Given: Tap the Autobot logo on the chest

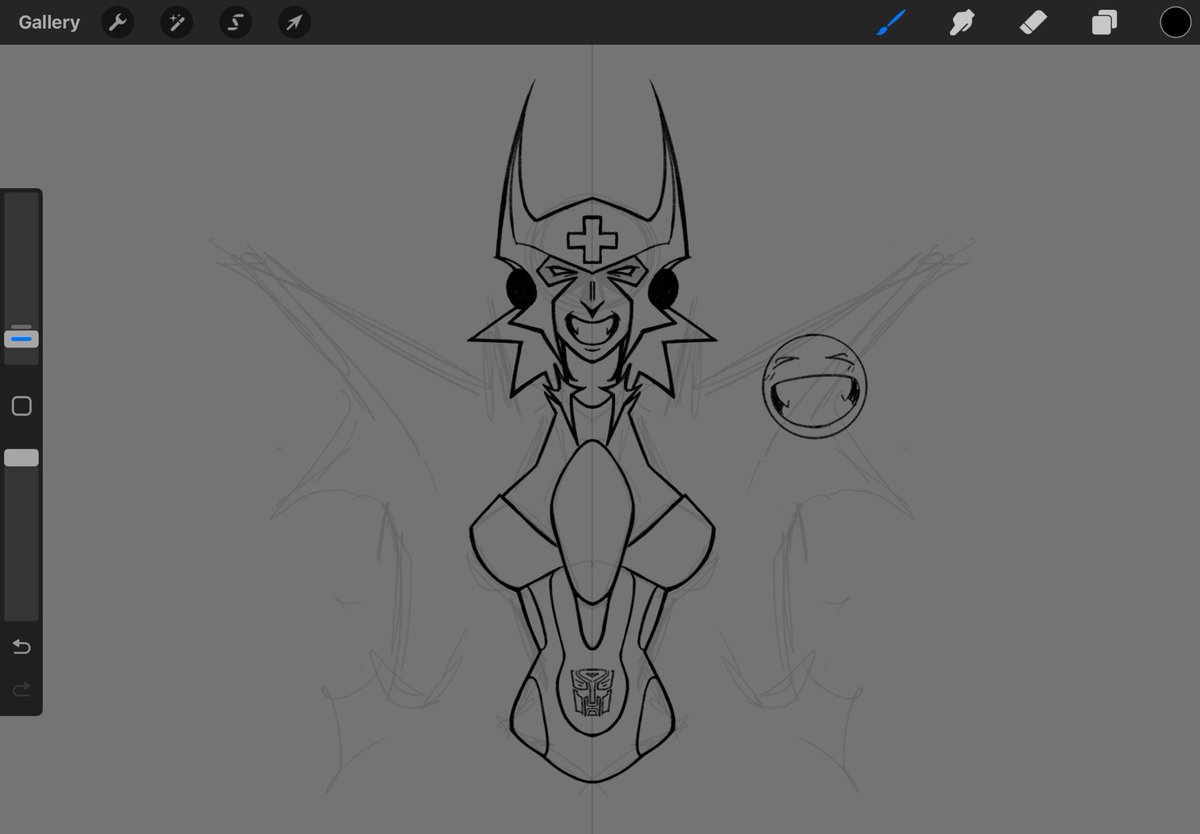Looking at the screenshot, I should 590,692.
